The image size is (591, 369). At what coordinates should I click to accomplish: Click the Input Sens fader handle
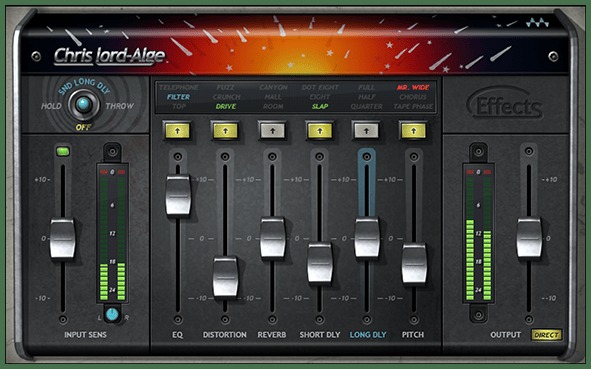tap(63, 239)
